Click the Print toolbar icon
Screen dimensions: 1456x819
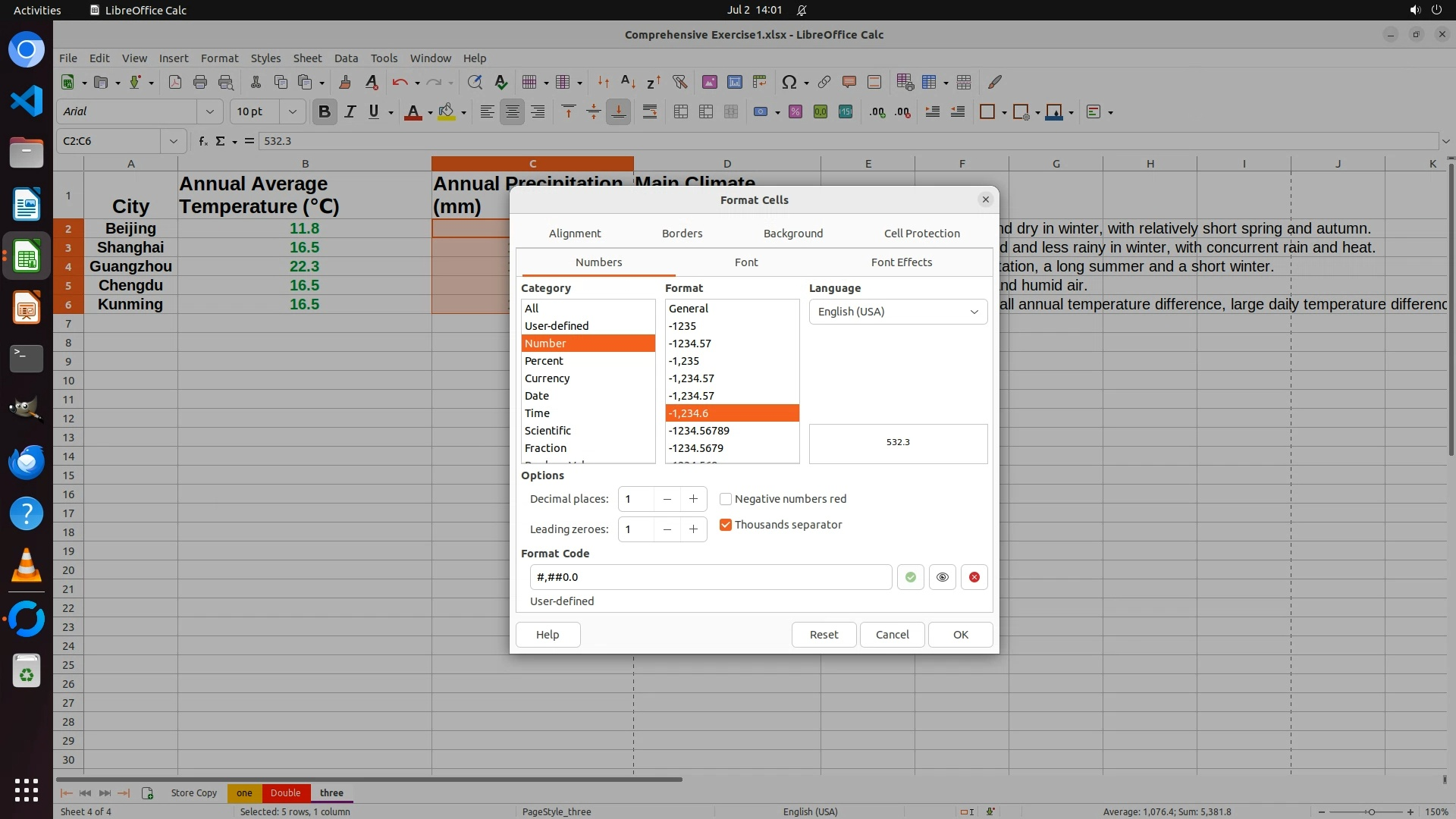tap(200, 82)
